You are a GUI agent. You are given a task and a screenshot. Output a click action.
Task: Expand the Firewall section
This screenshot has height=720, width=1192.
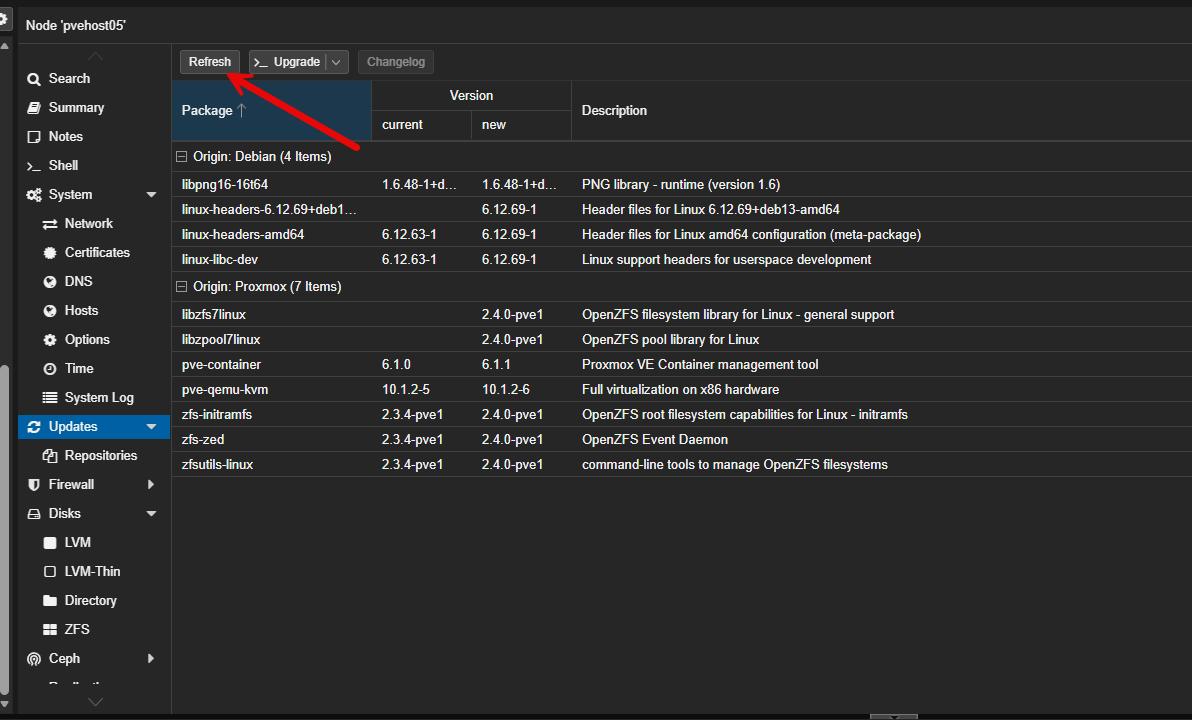tap(152, 484)
